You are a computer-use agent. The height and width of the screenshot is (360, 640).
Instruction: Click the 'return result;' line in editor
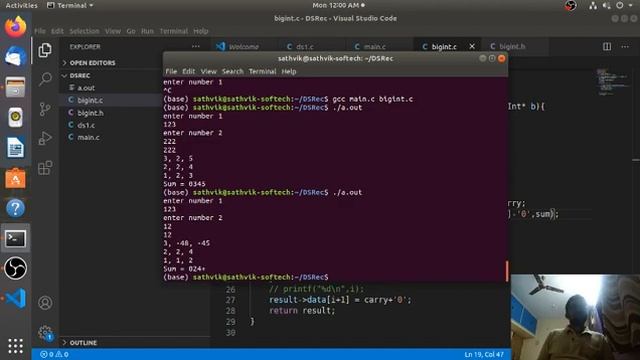[302, 311]
